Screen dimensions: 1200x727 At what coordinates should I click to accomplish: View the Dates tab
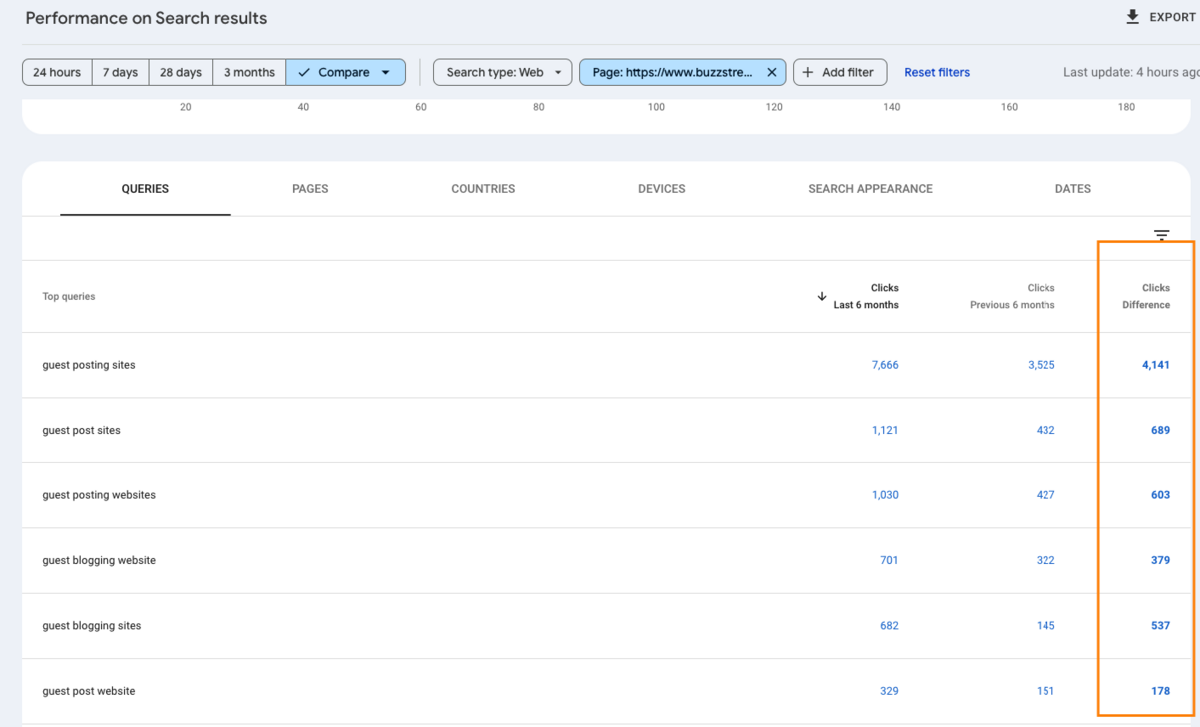(1072, 188)
